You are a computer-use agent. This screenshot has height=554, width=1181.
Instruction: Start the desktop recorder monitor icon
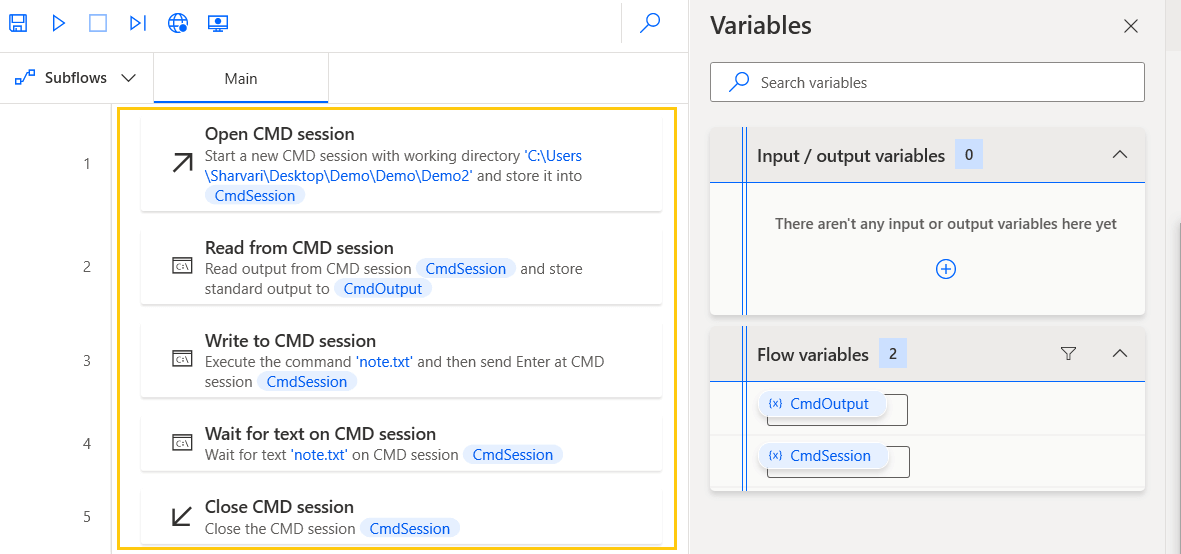218,23
